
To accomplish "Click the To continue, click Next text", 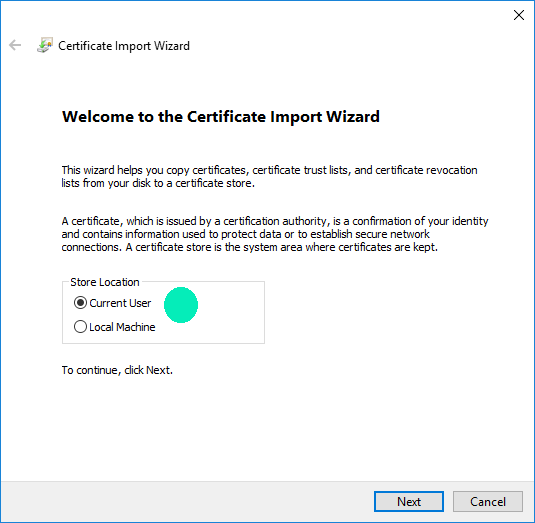I will point(117,370).
